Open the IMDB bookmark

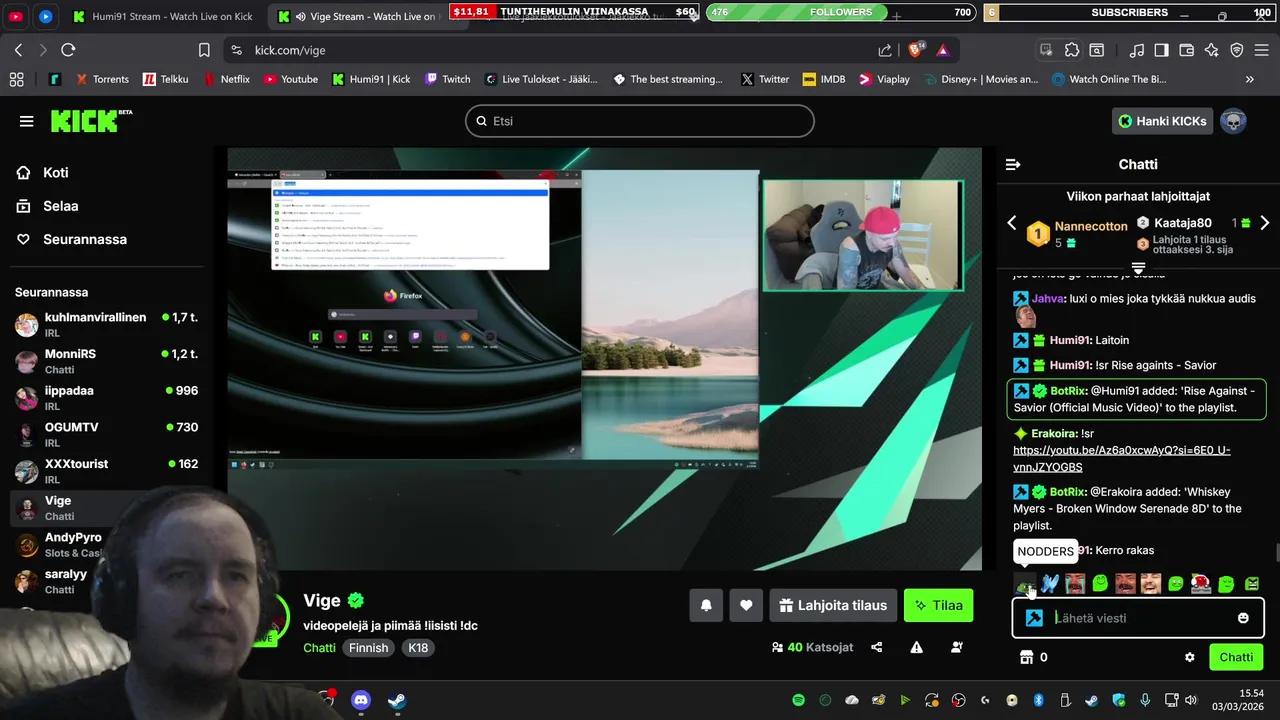pyautogui.click(x=823, y=79)
